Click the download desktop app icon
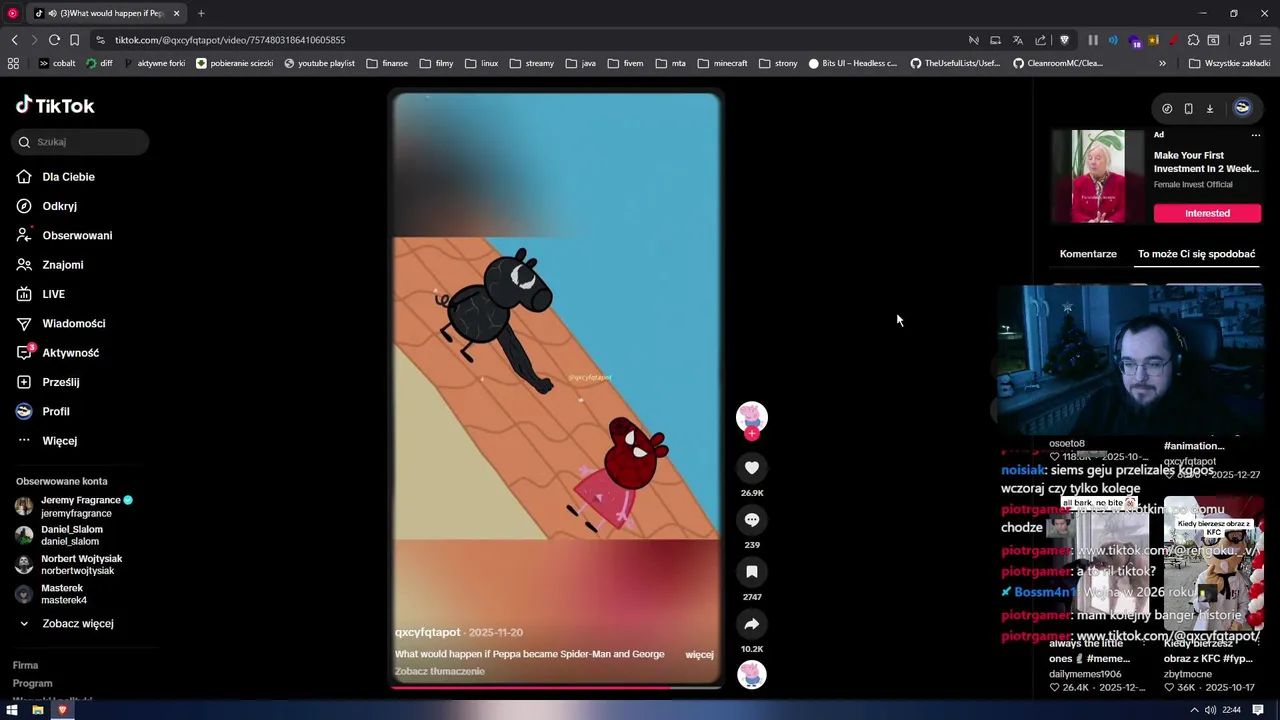 point(1209,108)
